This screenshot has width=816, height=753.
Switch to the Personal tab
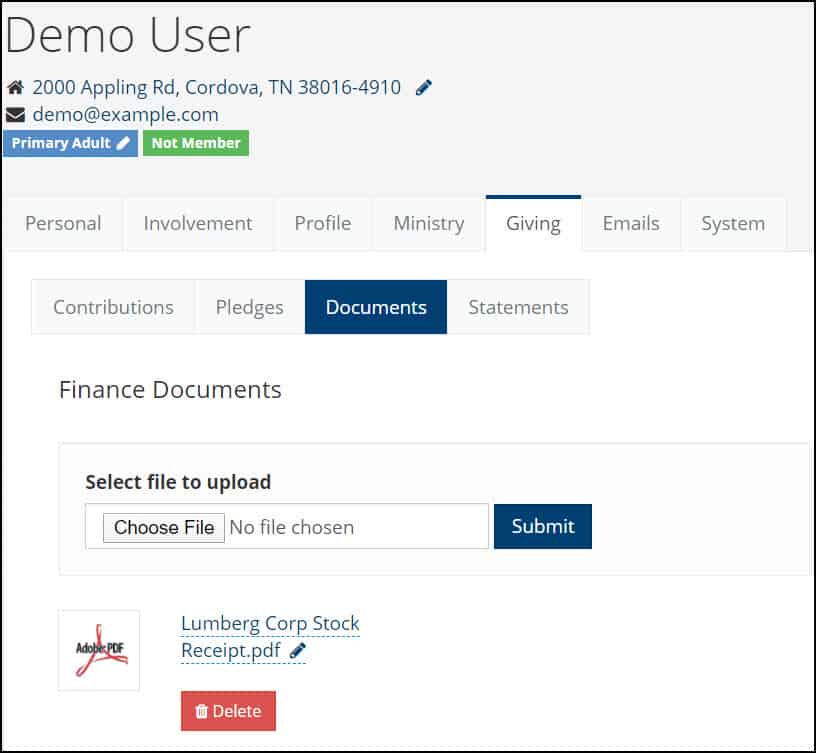click(x=63, y=224)
